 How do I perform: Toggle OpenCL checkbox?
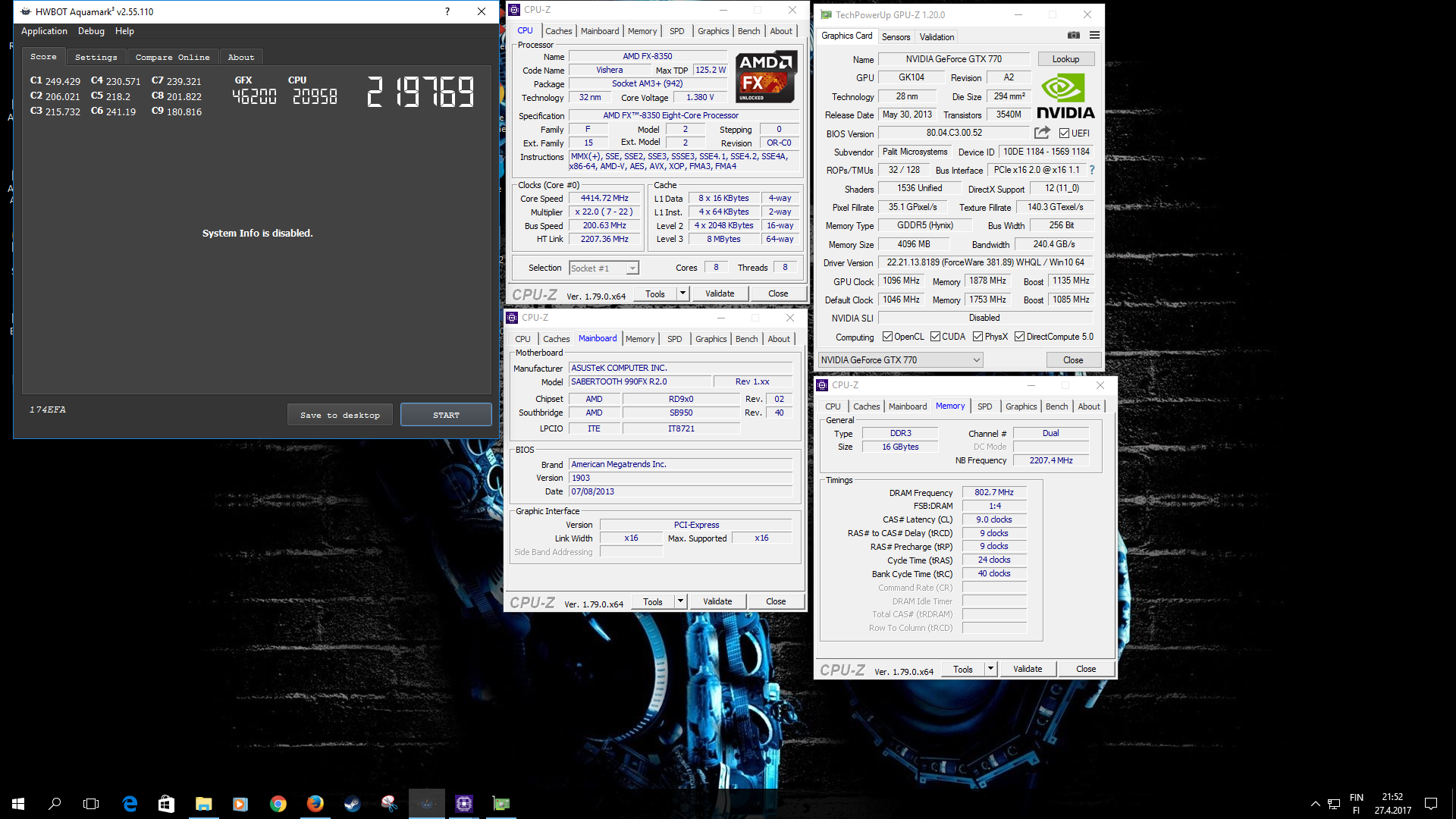click(x=887, y=337)
